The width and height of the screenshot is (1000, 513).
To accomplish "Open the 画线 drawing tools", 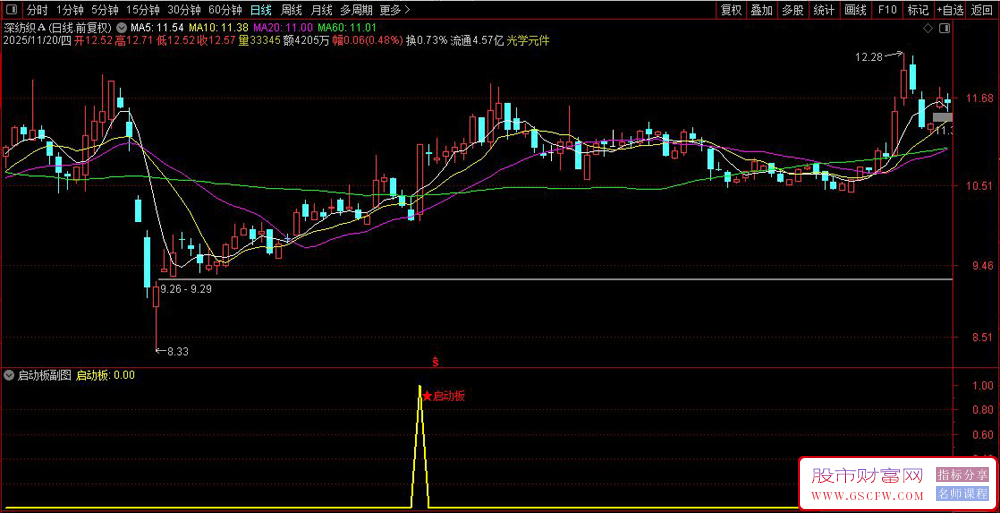I will coord(855,10).
